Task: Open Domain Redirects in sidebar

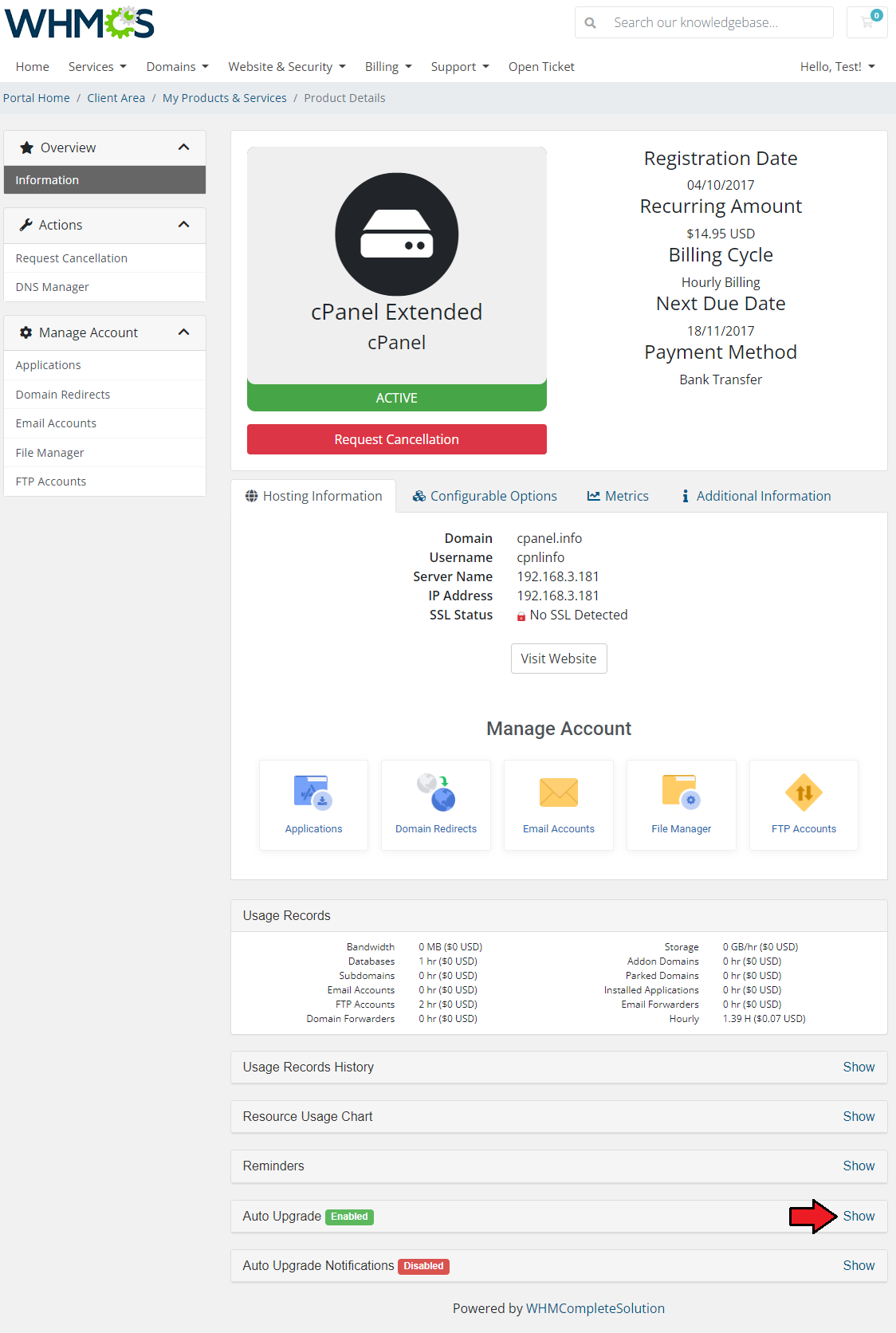Action: point(104,395)
